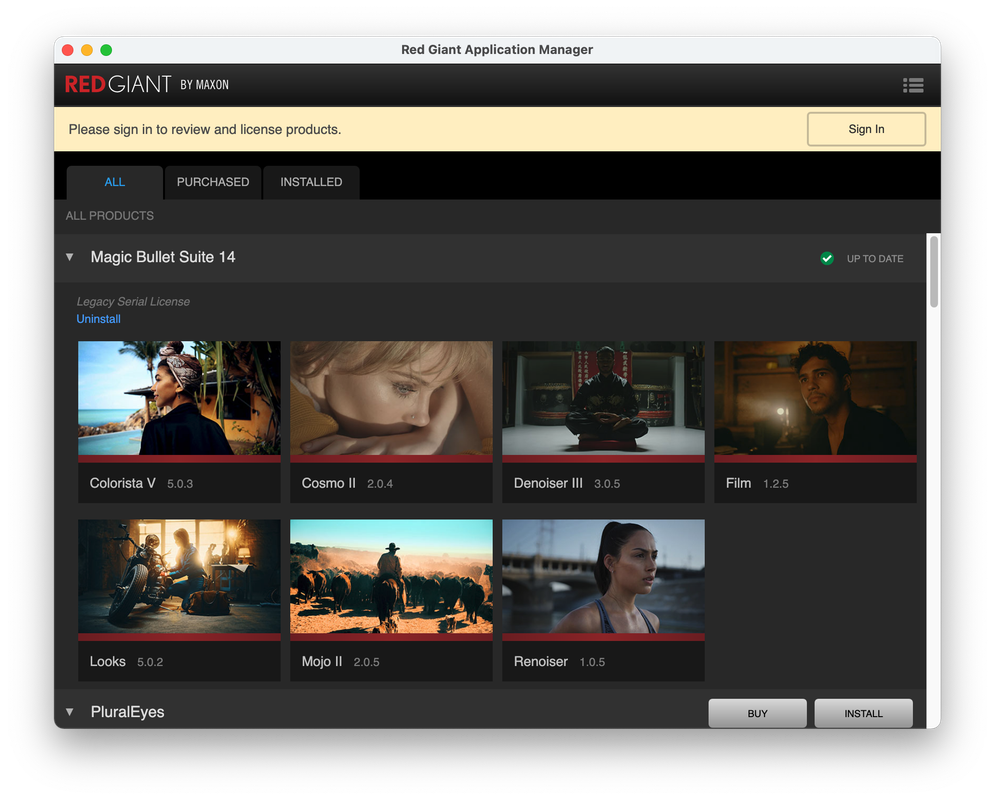Open the Looks product thumbnail
This screenshot has width=995, height=800.
(x=179, y=576)
